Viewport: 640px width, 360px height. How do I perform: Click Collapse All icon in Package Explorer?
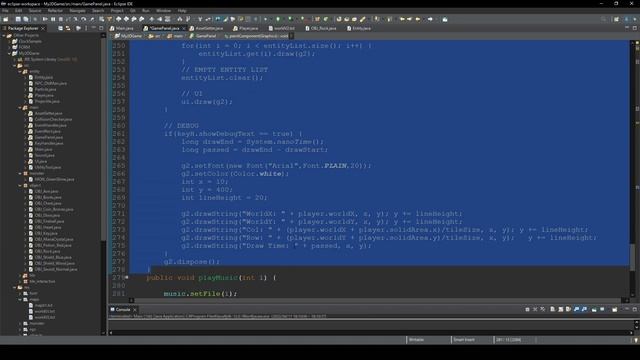click(x=60, y=28)
